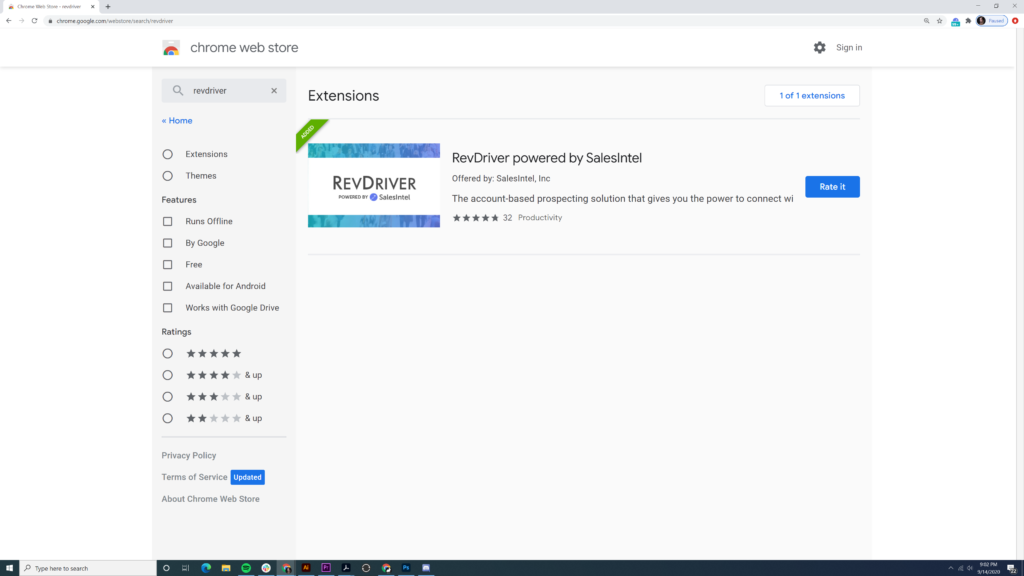Click the Chrome Web Store rainbow logo
Image resolution: width=1024 pixels, height=576 pixels.
click(x=171, y=48)
